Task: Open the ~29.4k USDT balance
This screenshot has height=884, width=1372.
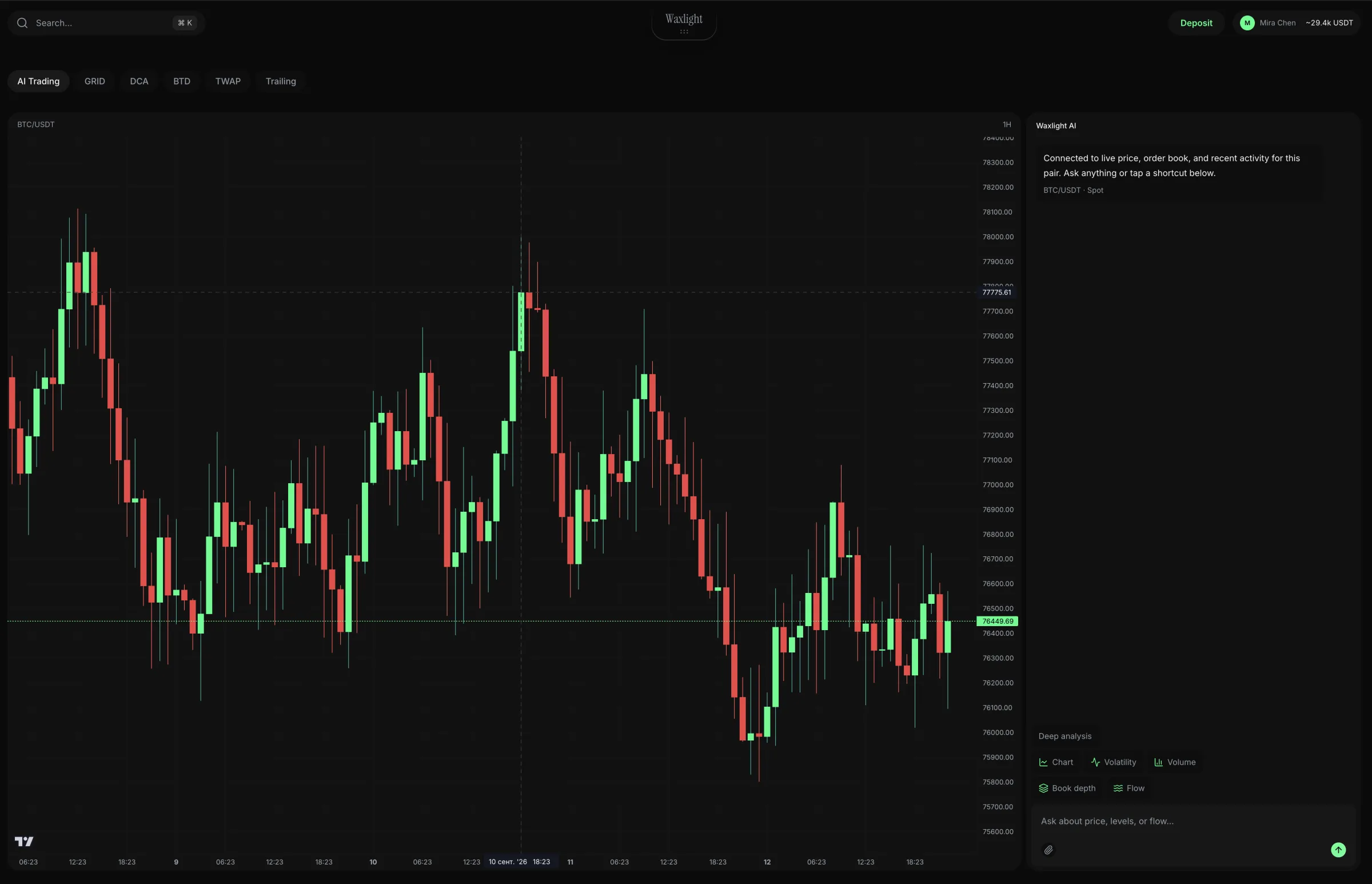Action: 1329,23
